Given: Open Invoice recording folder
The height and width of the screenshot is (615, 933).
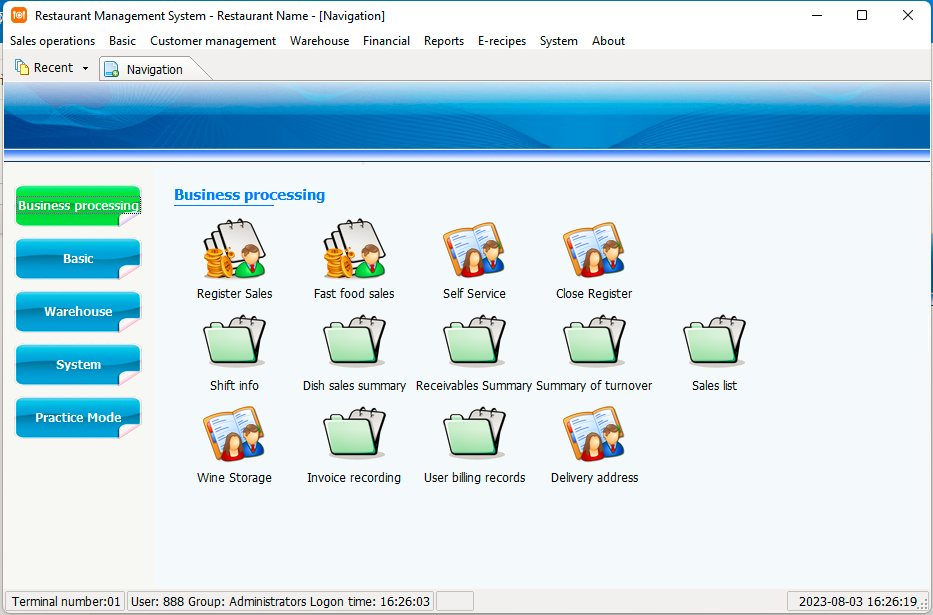Looking at the screenshot, I should (355, 432).
